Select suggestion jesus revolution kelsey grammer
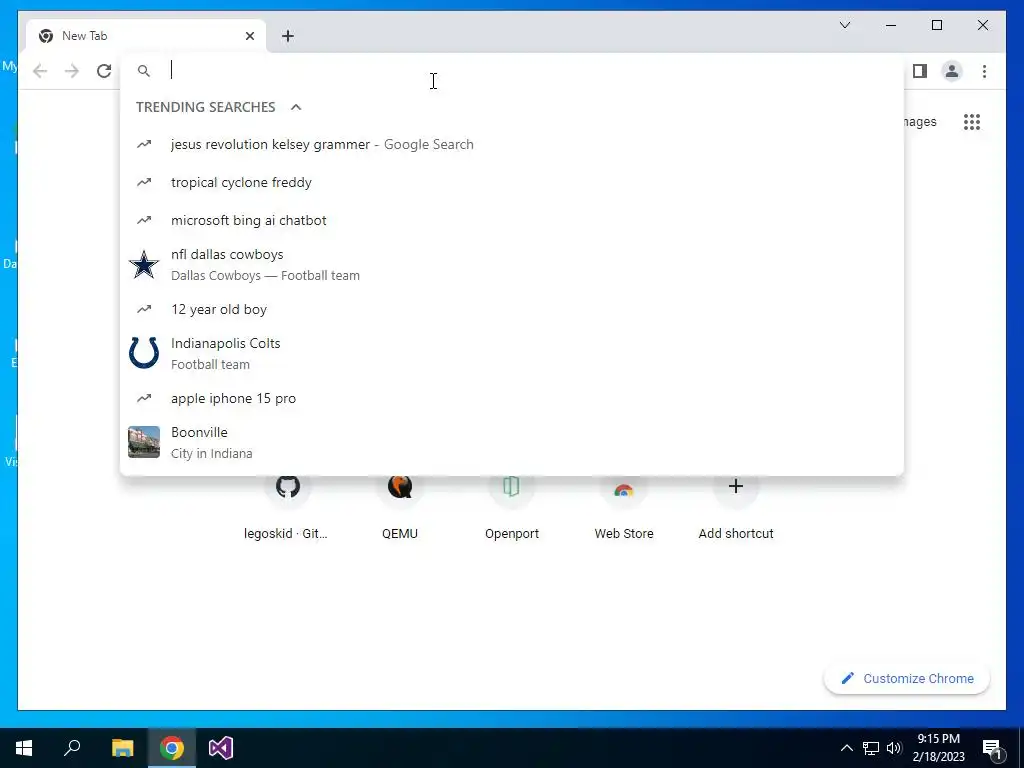This screenshot has height=768, width=1024. pos(512,144)
